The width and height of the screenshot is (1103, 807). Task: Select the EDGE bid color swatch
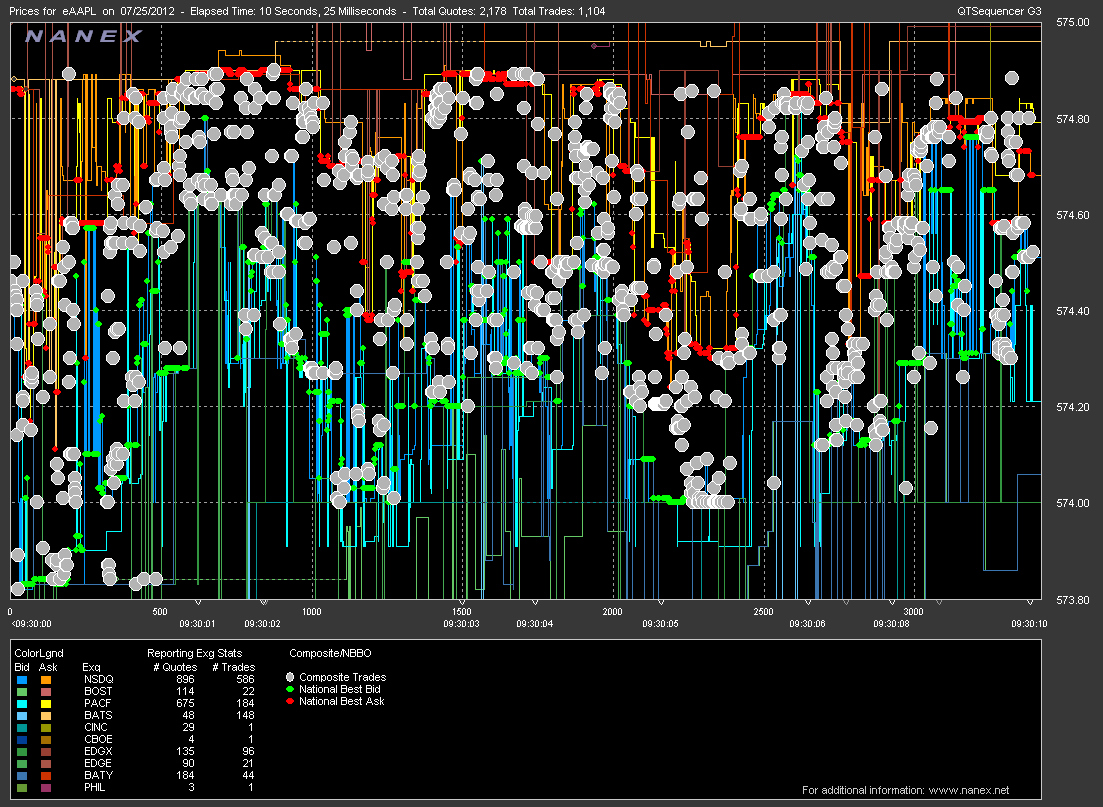pyautogui.click(x=22, y=763)
